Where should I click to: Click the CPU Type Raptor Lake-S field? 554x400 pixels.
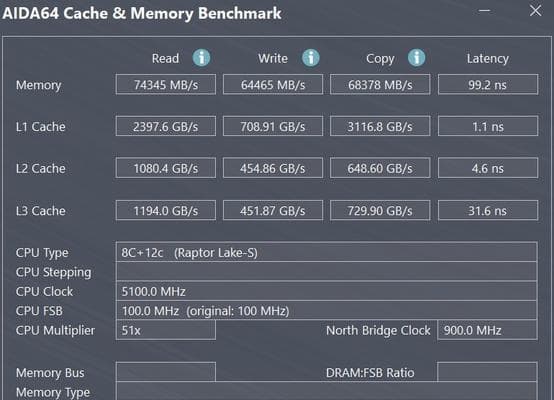coord(326,252)
